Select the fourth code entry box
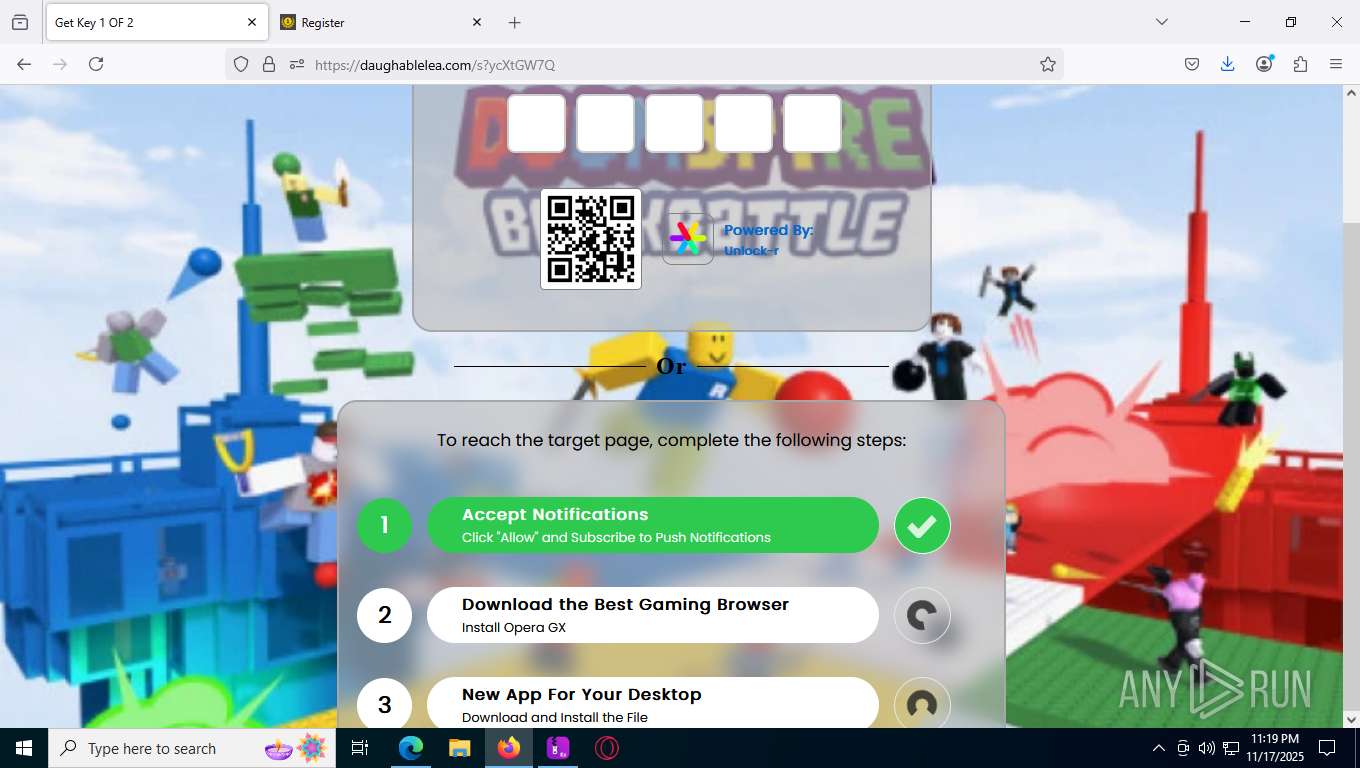The height and width of the screenshot is (768, 1360). 743,123
